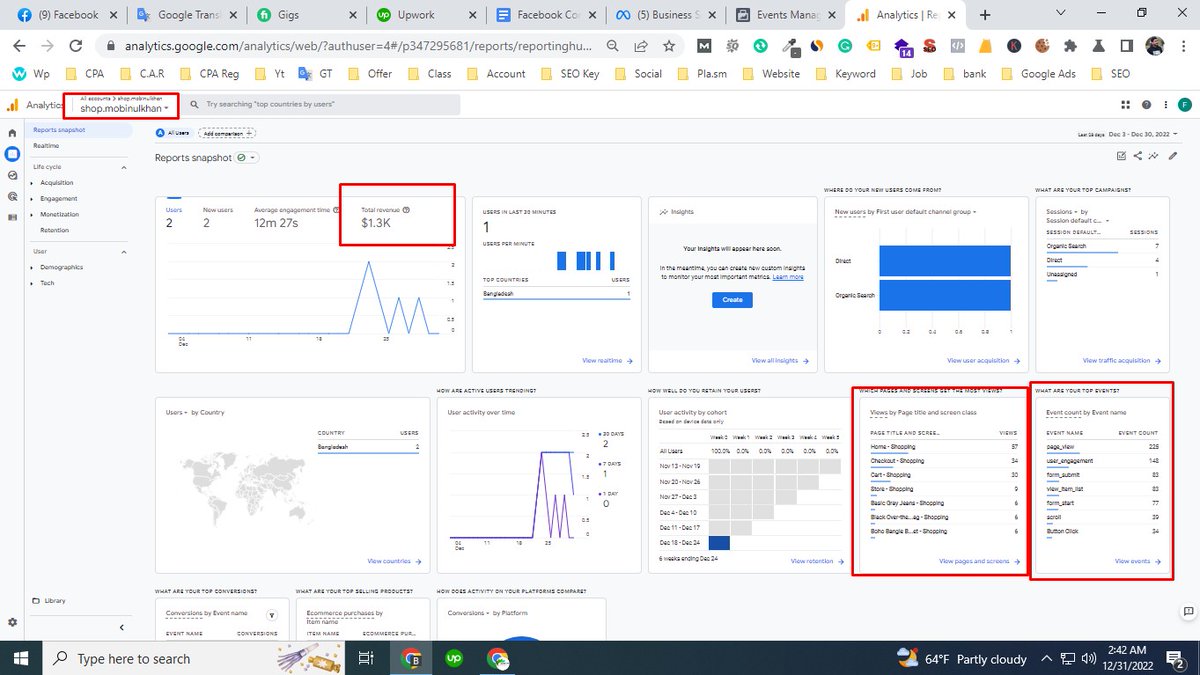Reload the page
The width and height of the screenshot is (1200, 675).
[x=77, y=46]
